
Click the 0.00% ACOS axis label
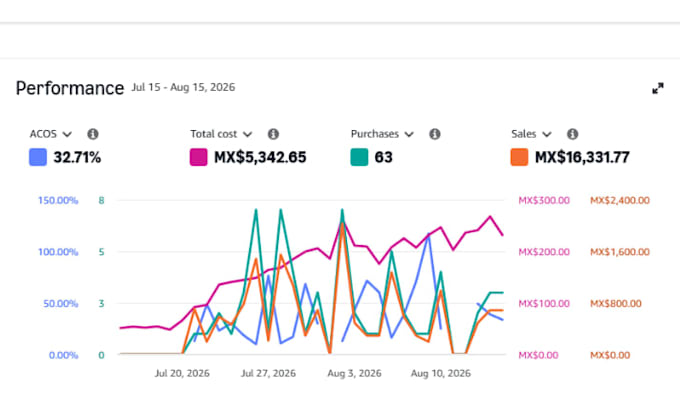(x=63, y=355)
